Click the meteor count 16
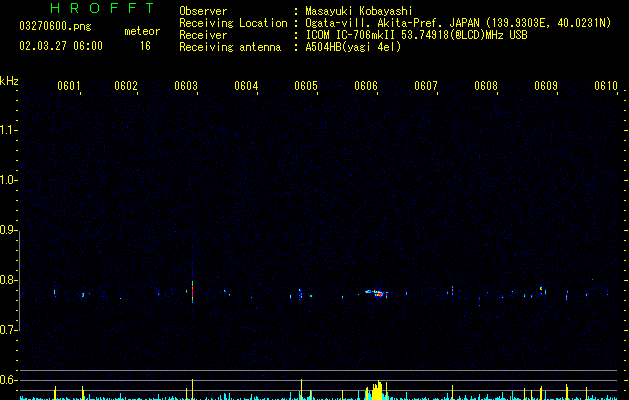The width and height of the screenshot is (629, 400). 145,46
